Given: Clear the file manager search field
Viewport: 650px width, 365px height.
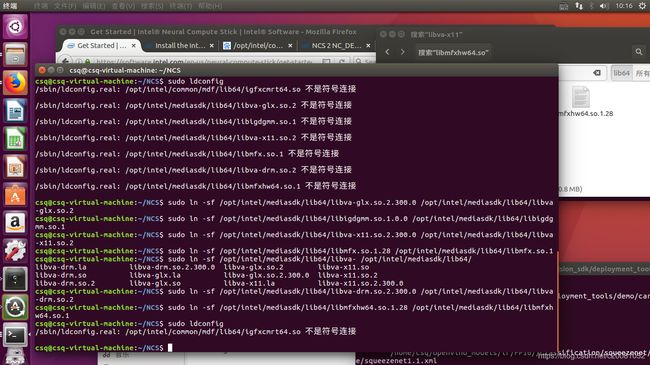Looking at the screenshot, I should pyautogui.click(x=597, y=73).
